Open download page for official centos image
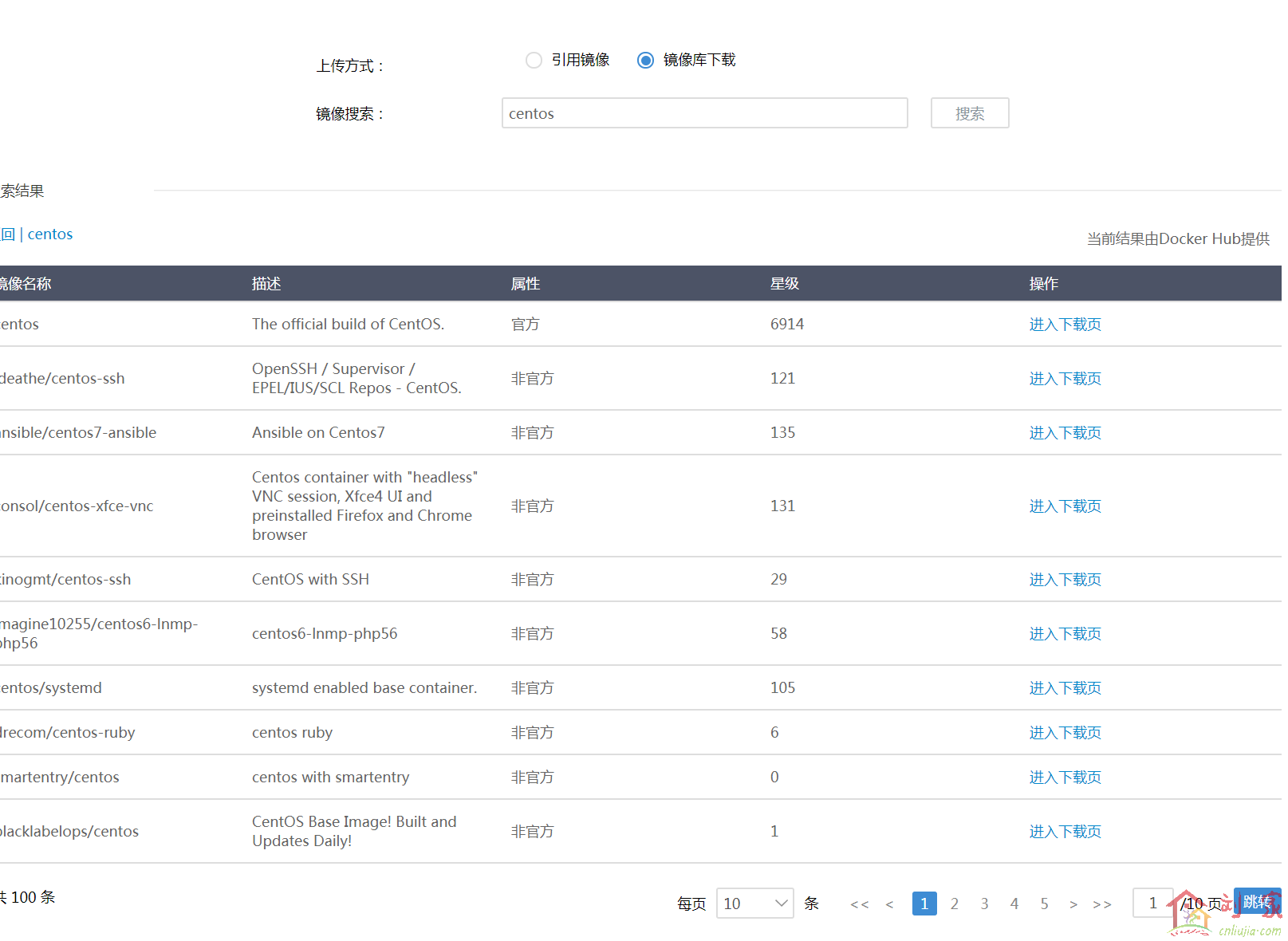 [1064, 325]
